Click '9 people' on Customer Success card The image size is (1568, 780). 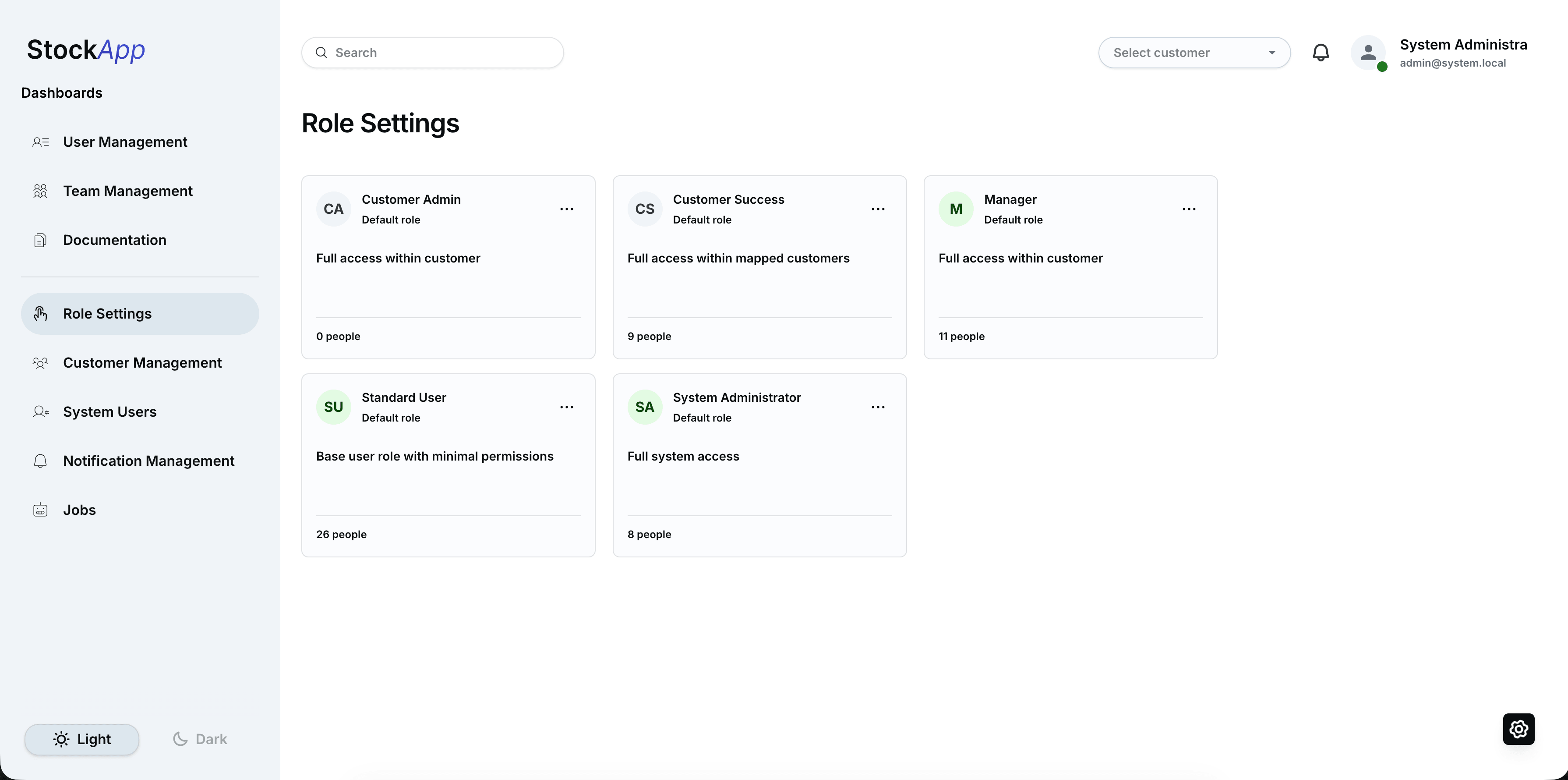650,337
